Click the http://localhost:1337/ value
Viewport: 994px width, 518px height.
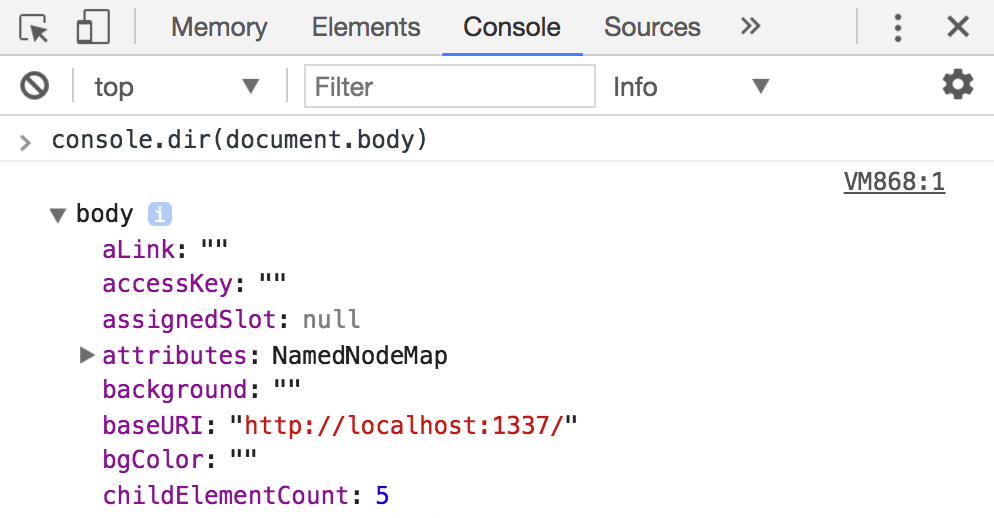(404, 425)
